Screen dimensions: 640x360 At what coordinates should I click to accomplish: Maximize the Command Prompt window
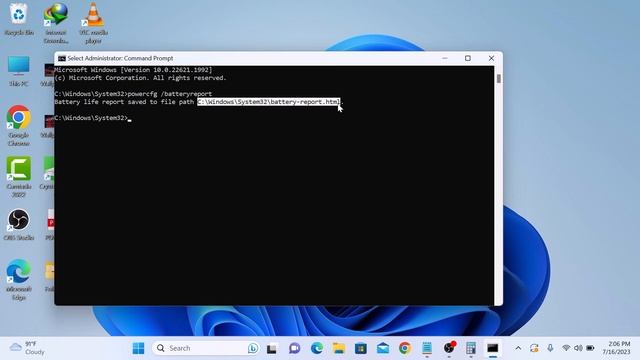pos(468,58)
